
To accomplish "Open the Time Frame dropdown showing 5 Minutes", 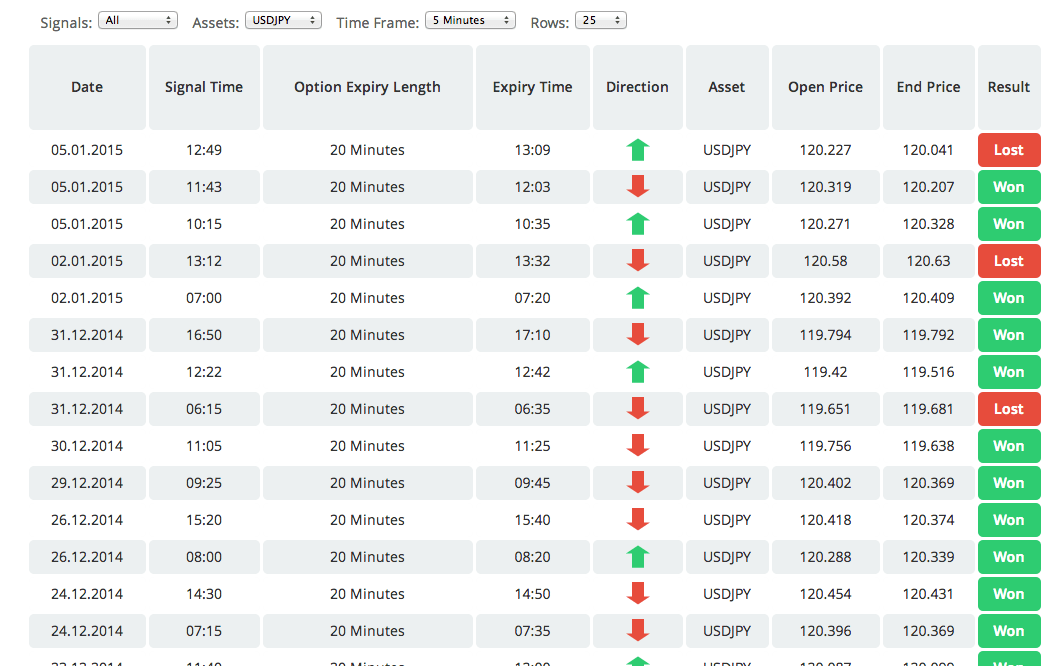I will (470, 20).
